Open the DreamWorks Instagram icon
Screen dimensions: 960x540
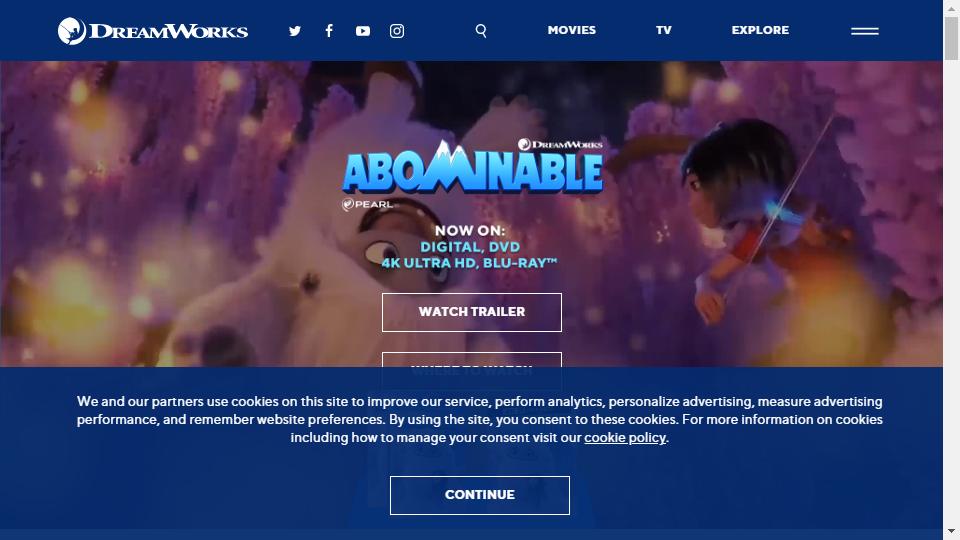[x=397, y=31]
